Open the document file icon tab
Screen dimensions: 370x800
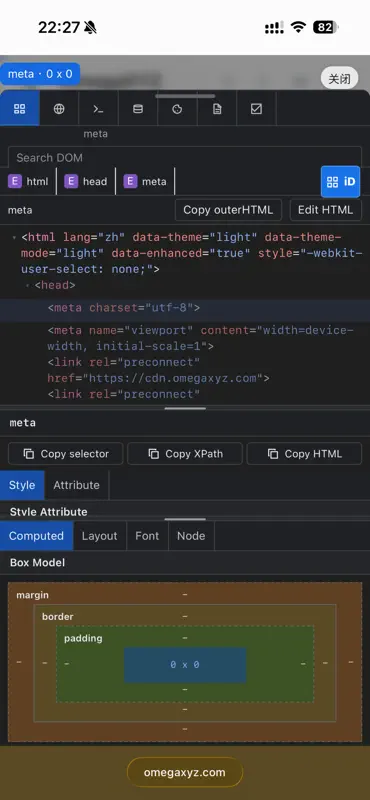217,108
